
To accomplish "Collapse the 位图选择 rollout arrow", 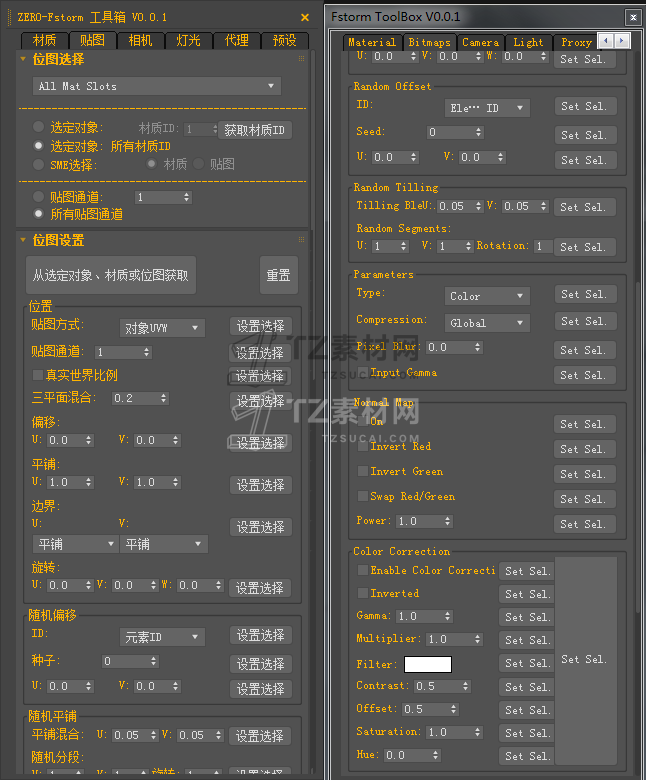I will click(23, 59).
